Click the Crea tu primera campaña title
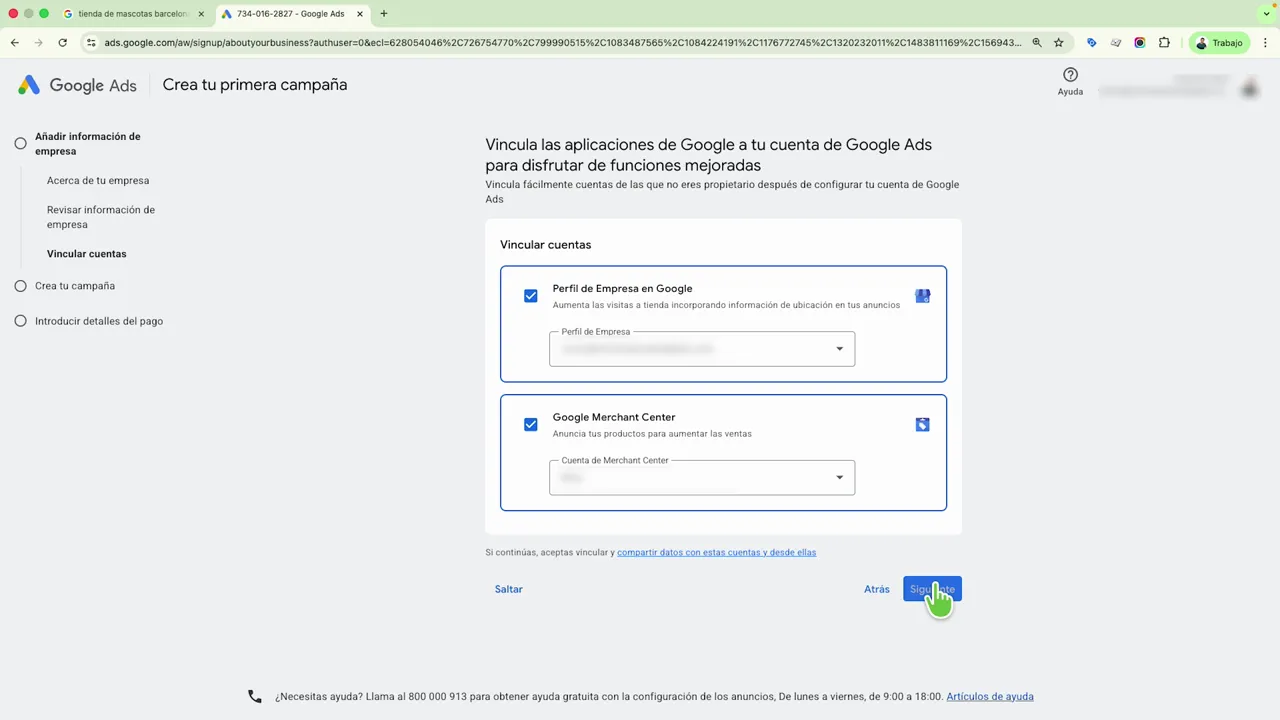Screen dimensions: 1280x720 click(255, 85)
